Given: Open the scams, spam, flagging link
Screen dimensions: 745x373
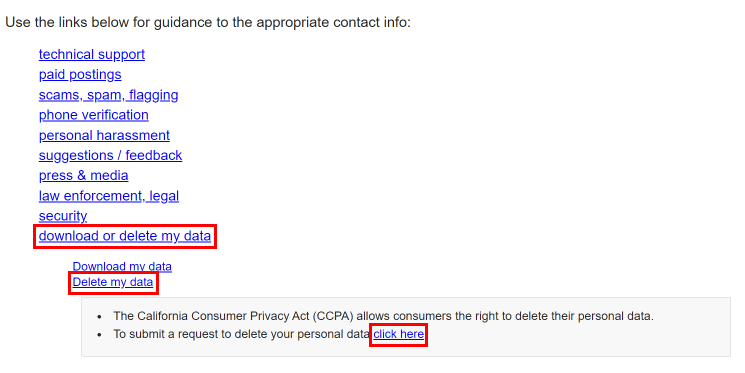Looking at the screenshot, I should [108, 95].
